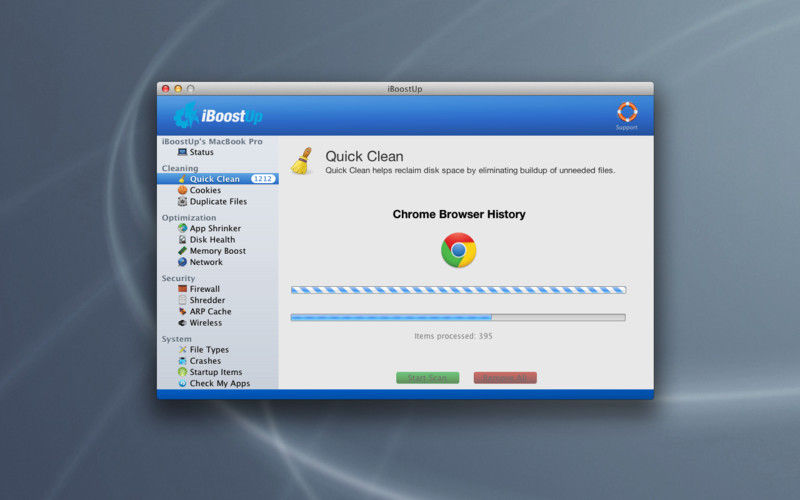
Task: Click the "Items processed: 395" text
Action: [x=453, y=336]
